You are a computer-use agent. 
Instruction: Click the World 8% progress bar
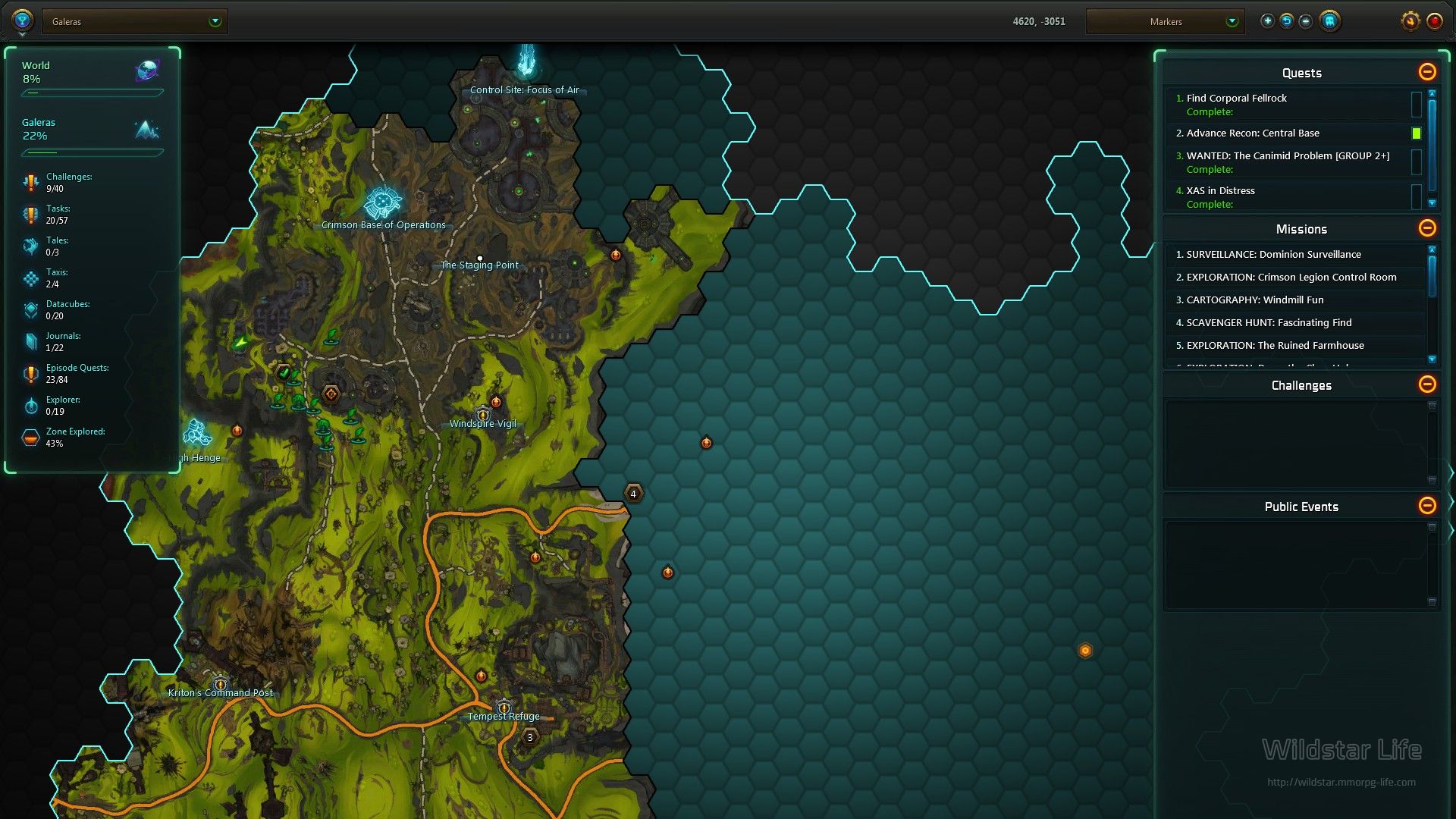(93, 93)
